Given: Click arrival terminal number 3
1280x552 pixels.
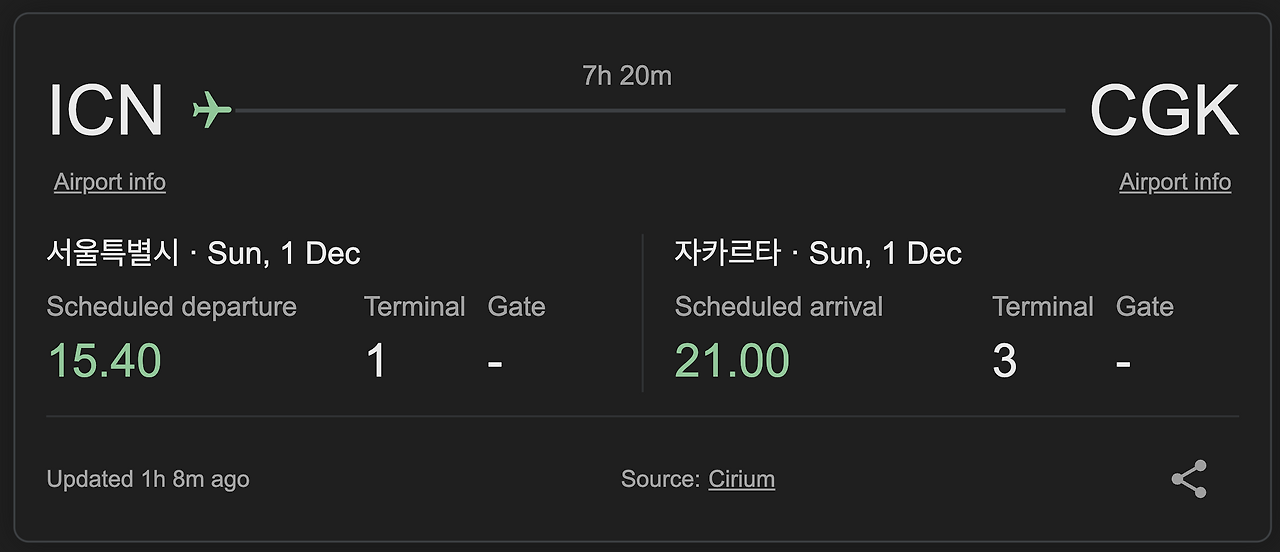Looking at the screenshot, I should point(1004,361).
